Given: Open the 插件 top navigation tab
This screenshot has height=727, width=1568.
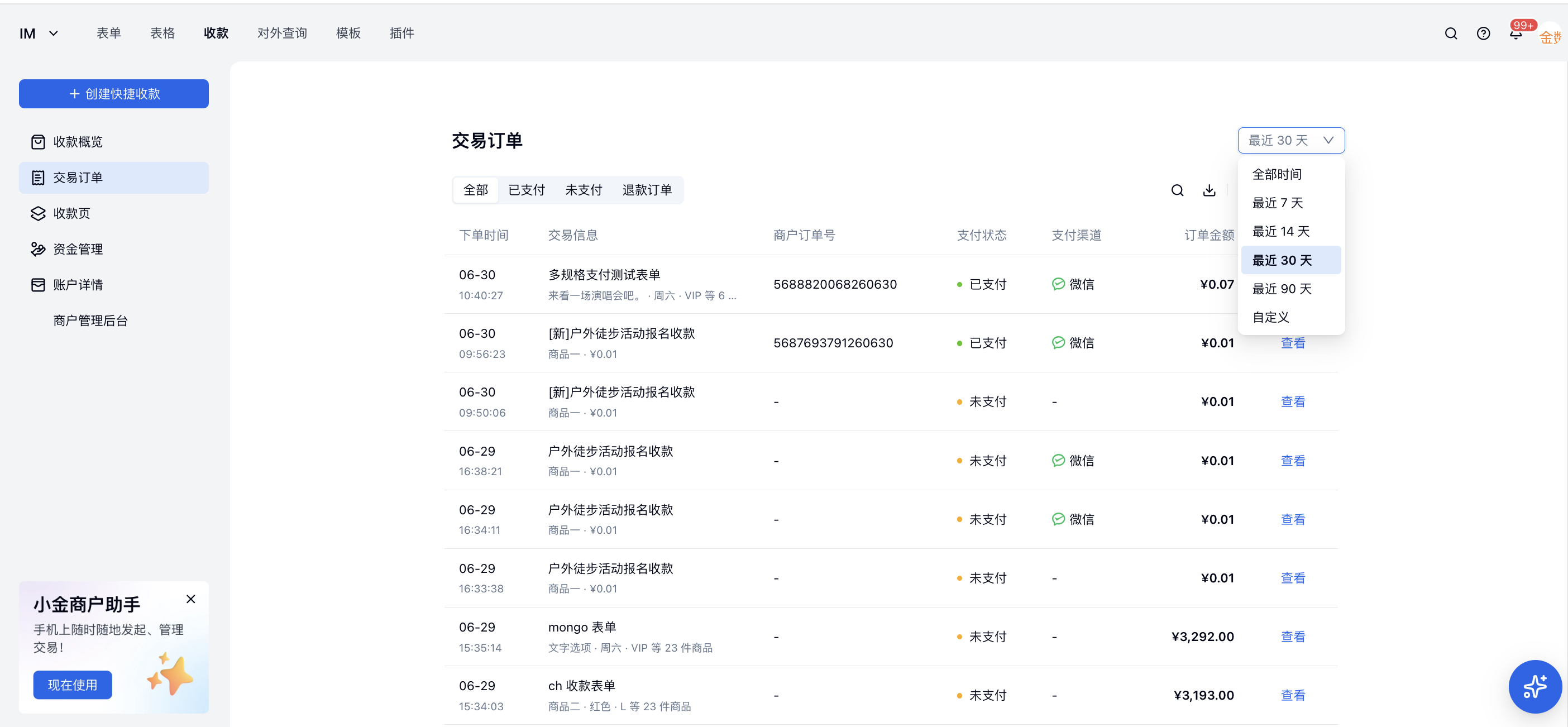Looking at the screenshot, I should point(401,34).
